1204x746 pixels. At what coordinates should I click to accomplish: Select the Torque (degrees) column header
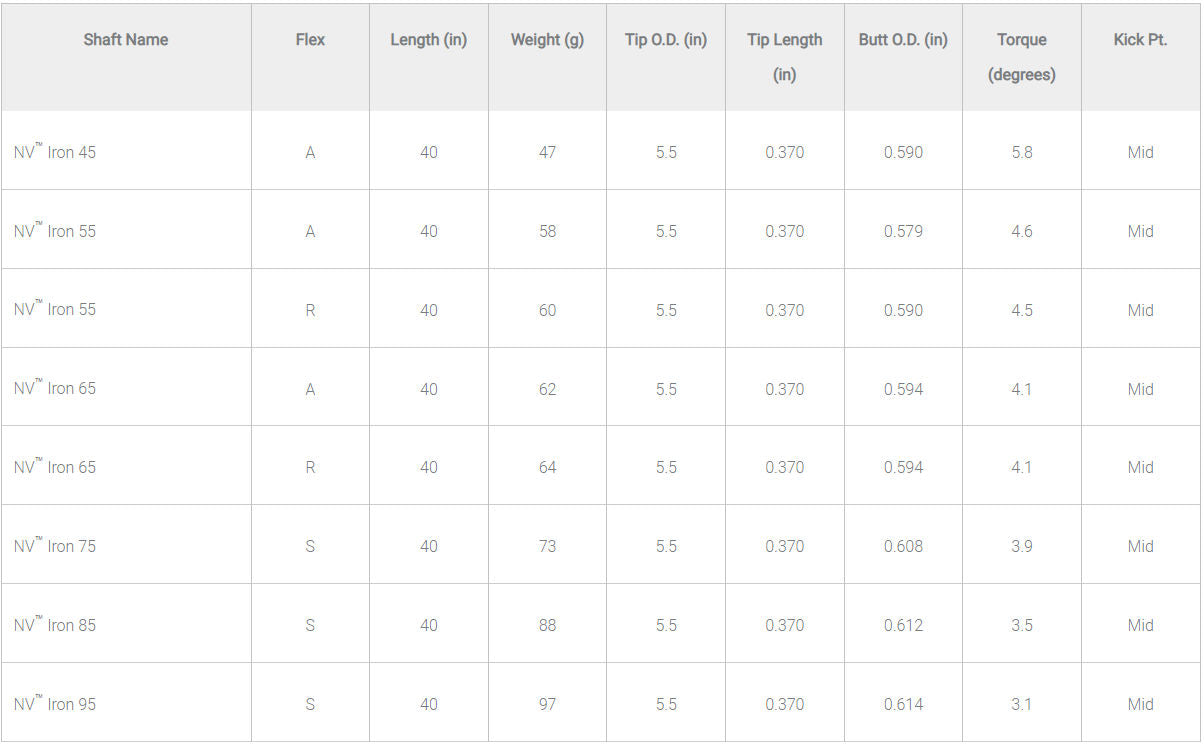(1021, 56)
